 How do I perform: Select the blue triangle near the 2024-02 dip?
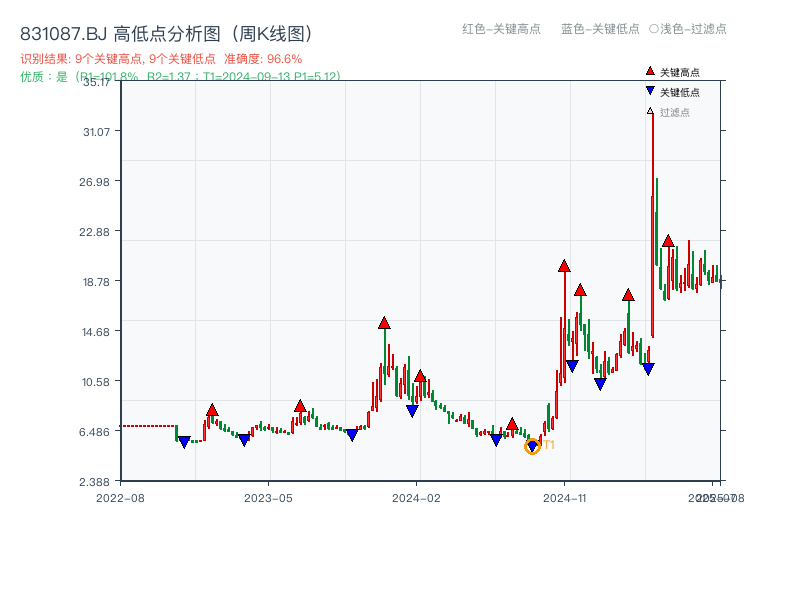point(412,410)
